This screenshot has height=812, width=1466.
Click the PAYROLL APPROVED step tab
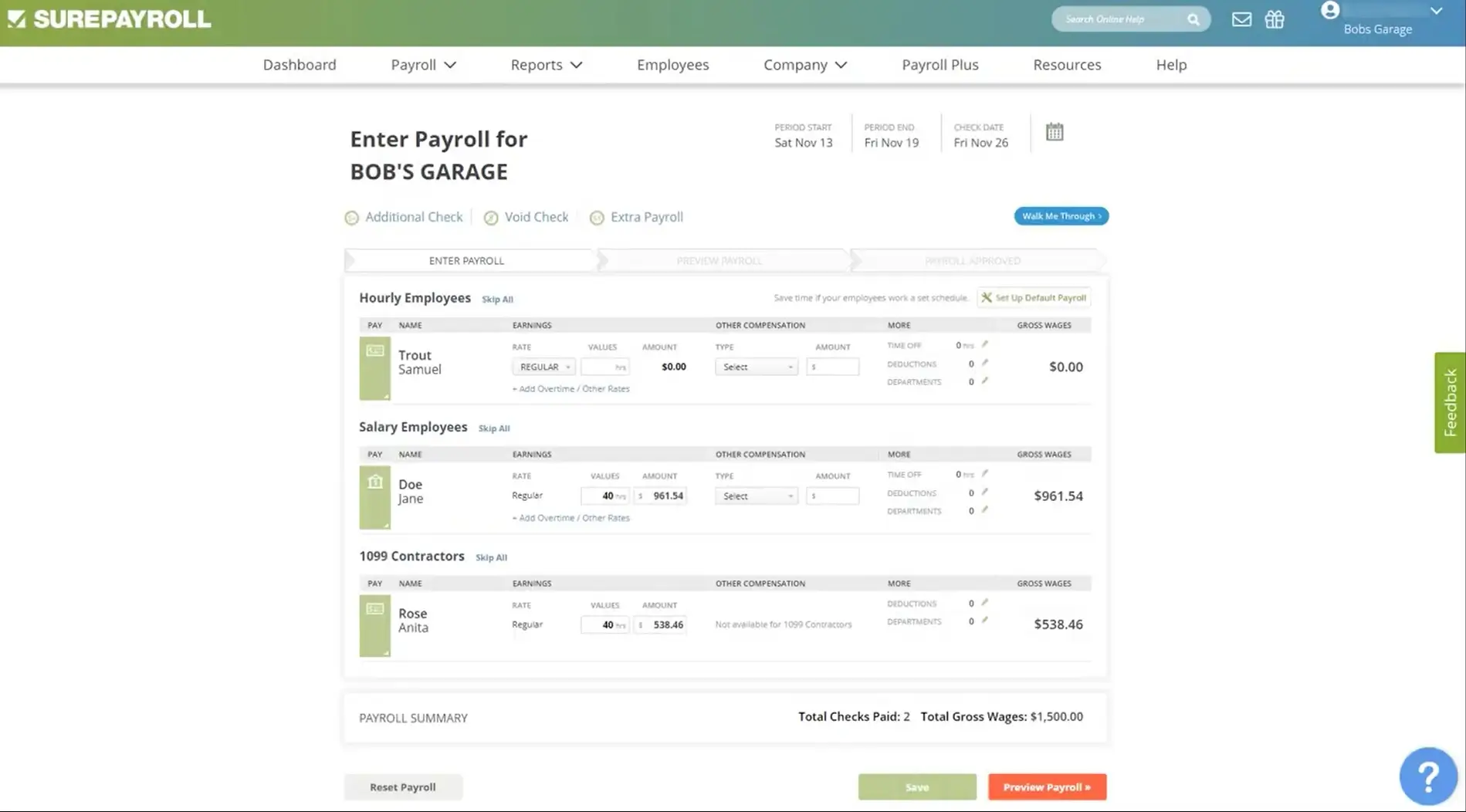[974, 261]
